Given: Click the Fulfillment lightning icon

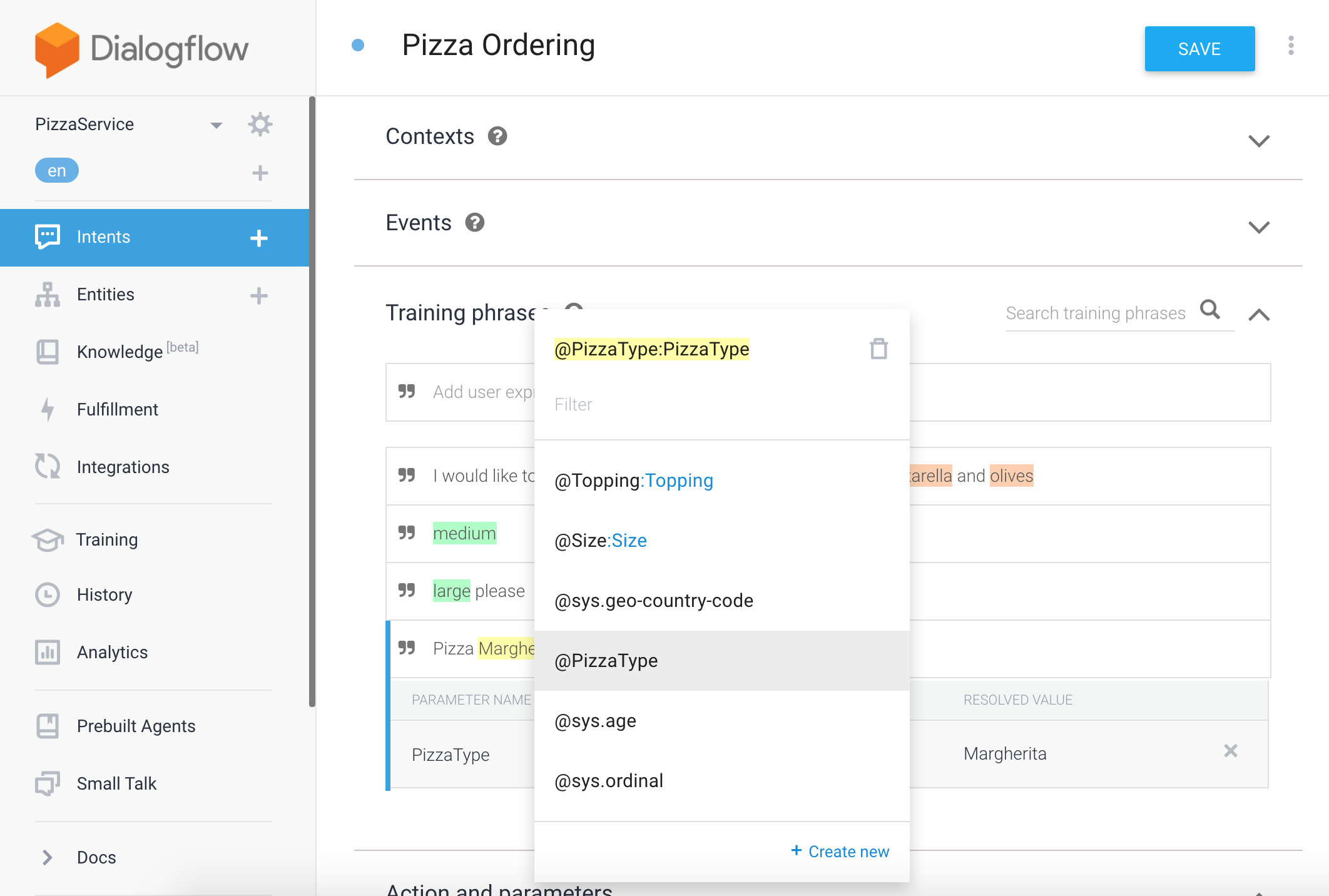Looking at the screenshot, I should (x=48, y=409).
